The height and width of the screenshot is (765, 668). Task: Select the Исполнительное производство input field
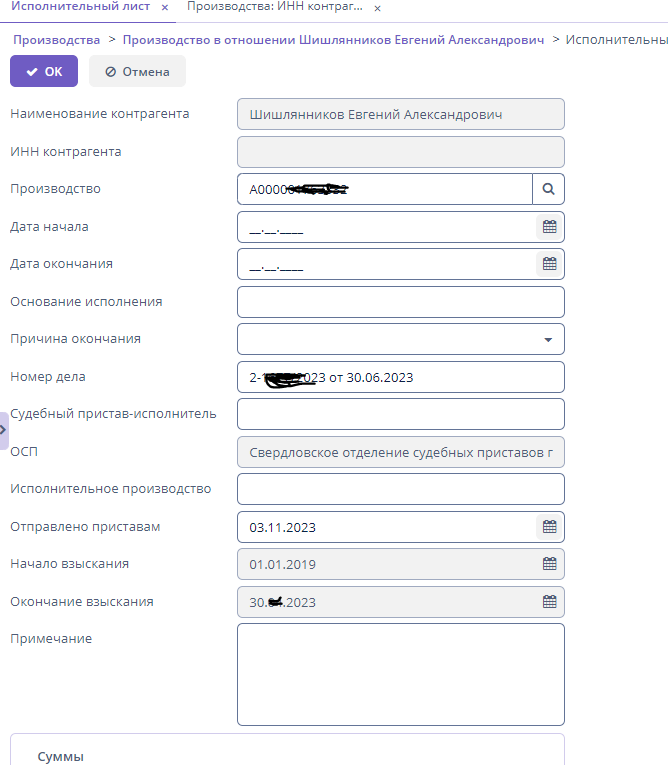tap(400, 489)
